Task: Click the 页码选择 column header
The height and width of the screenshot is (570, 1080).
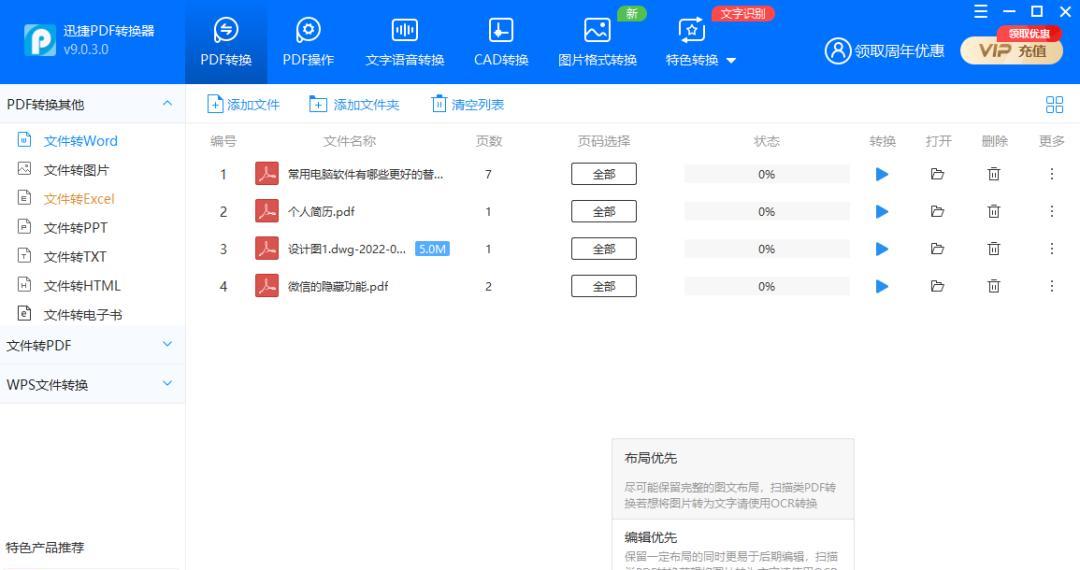Action: click(603, 141)
